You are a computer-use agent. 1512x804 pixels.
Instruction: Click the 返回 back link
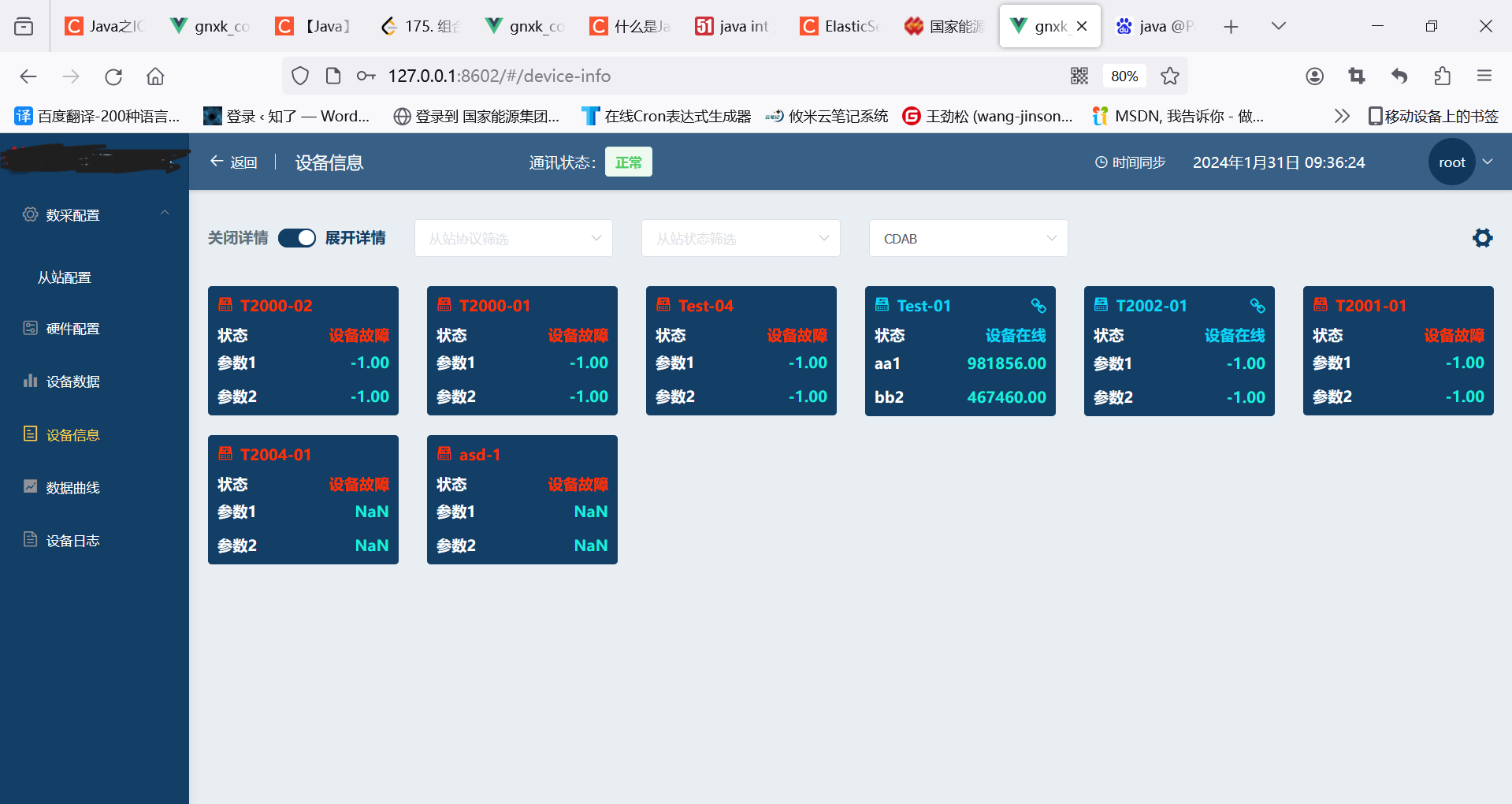tap(234, 162)
